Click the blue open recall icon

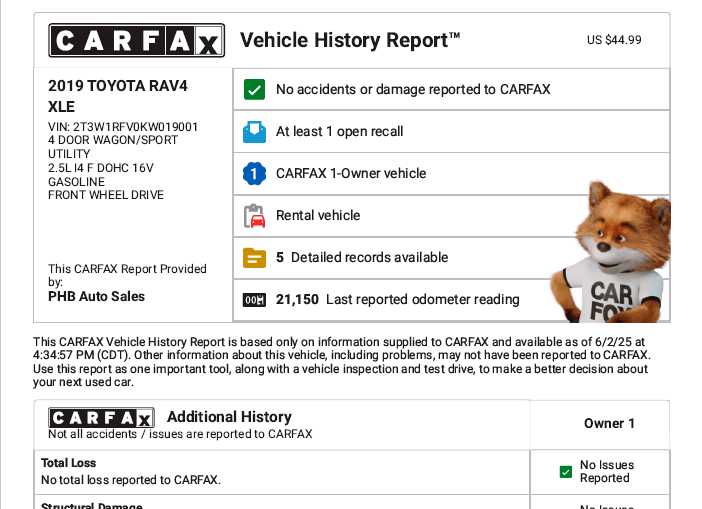(255, 132)
